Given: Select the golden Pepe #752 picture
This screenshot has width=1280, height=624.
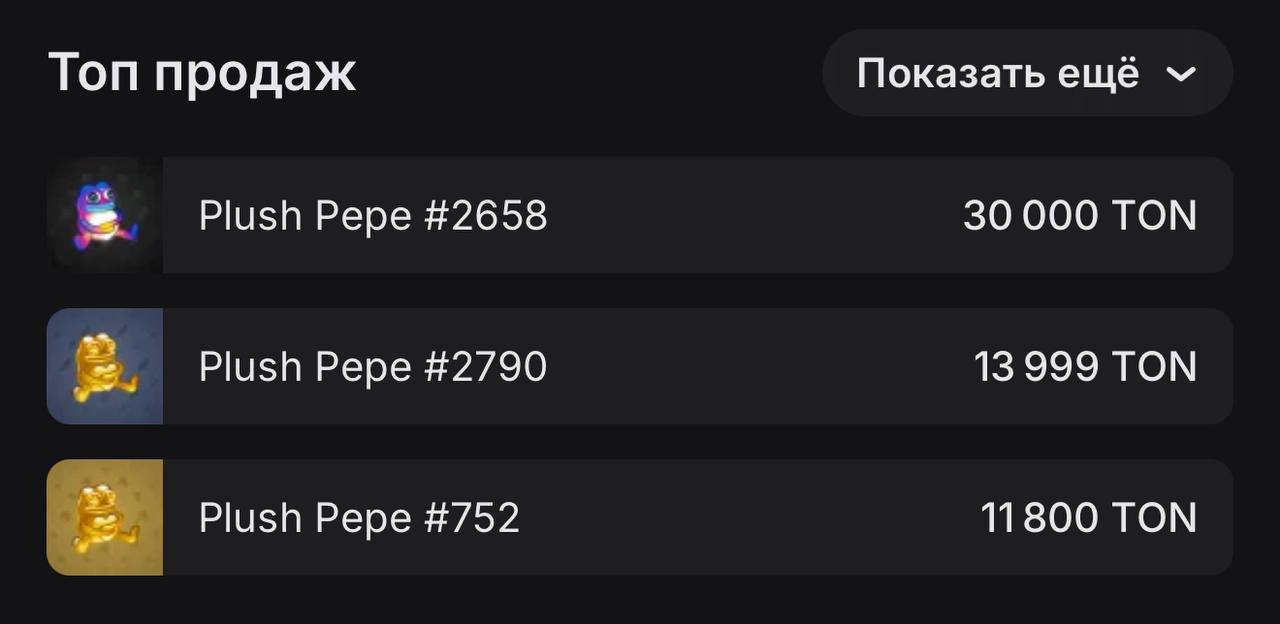Looking at the screenshot, I should click(104, 517).
